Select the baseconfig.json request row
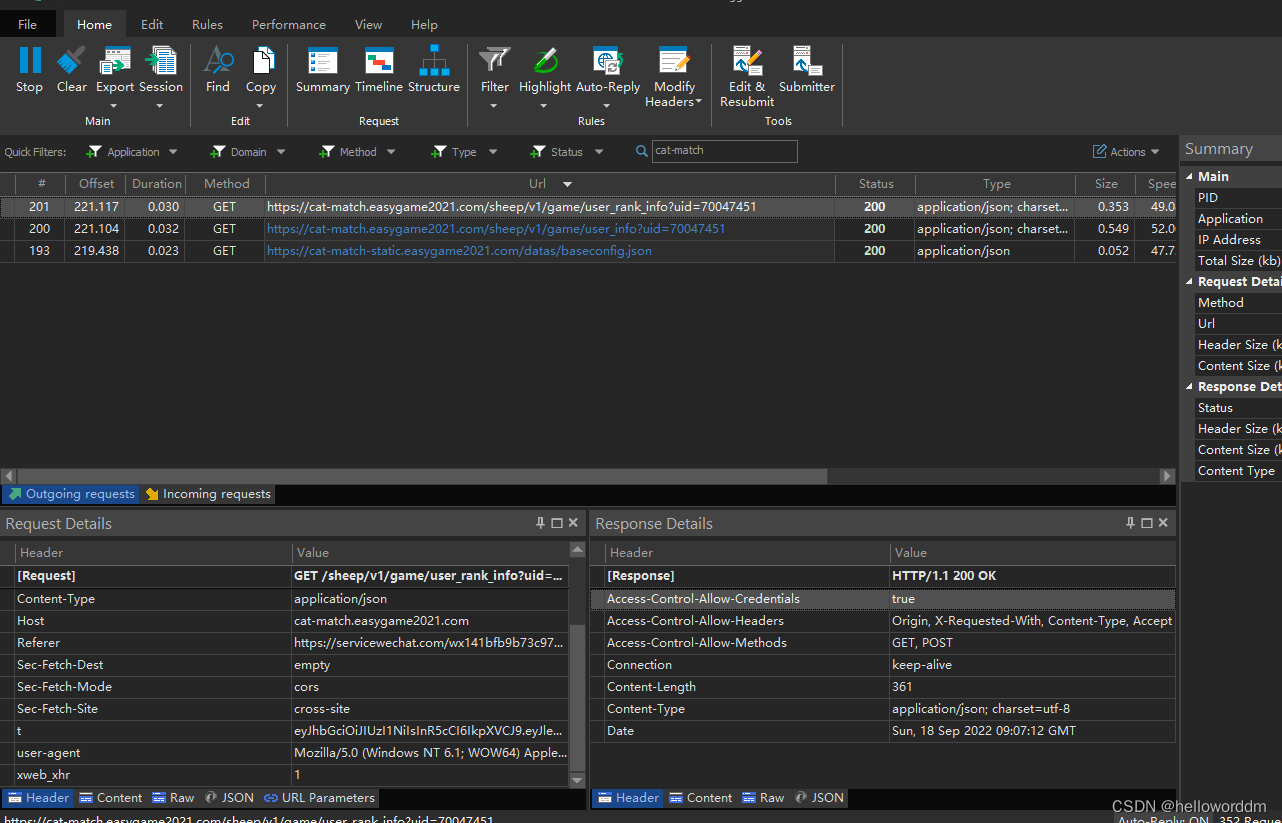The height and width of the screenshot is (823, 1282). tap(588, 251)
